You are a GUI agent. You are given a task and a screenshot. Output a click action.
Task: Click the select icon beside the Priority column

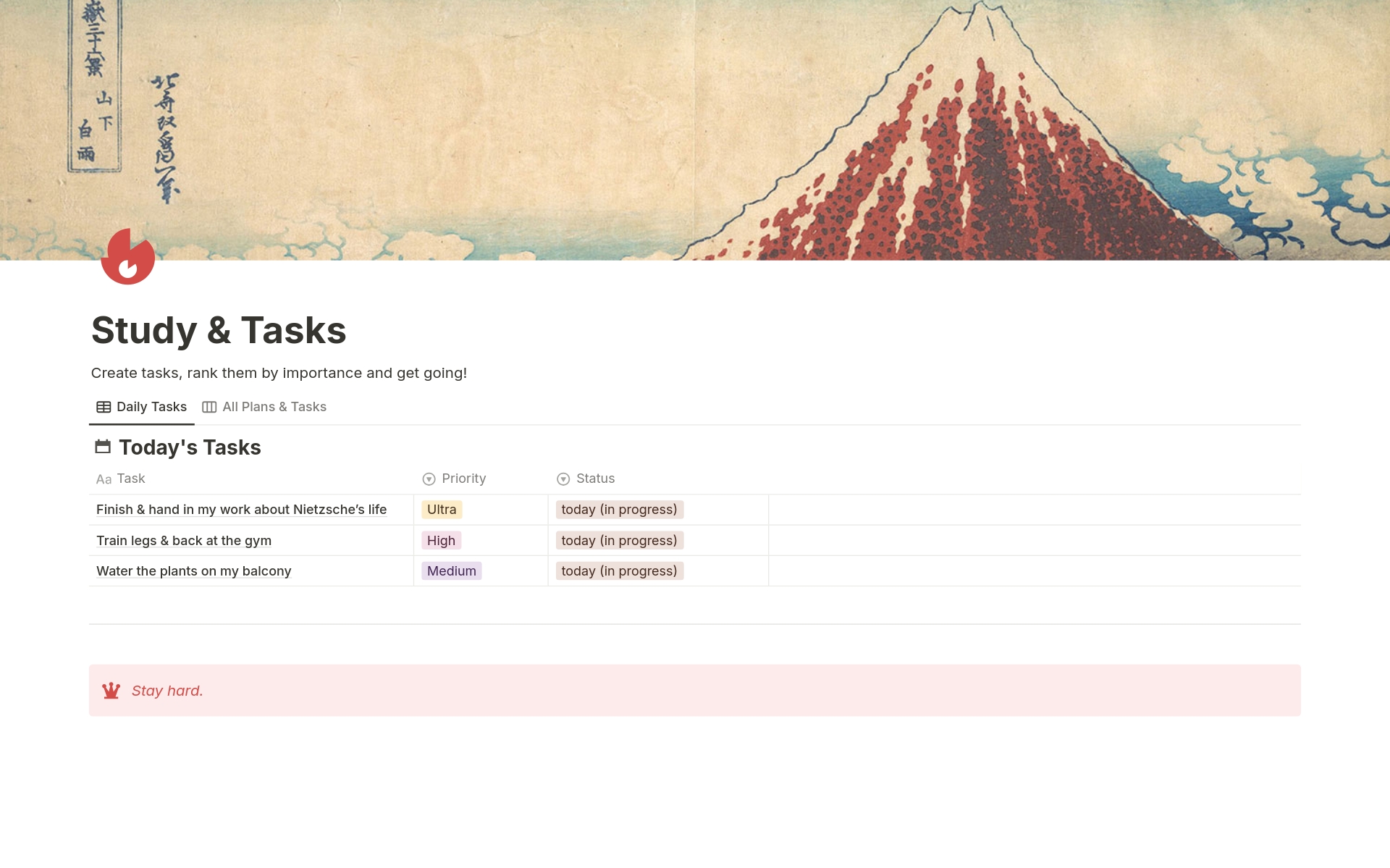point(428,479)
